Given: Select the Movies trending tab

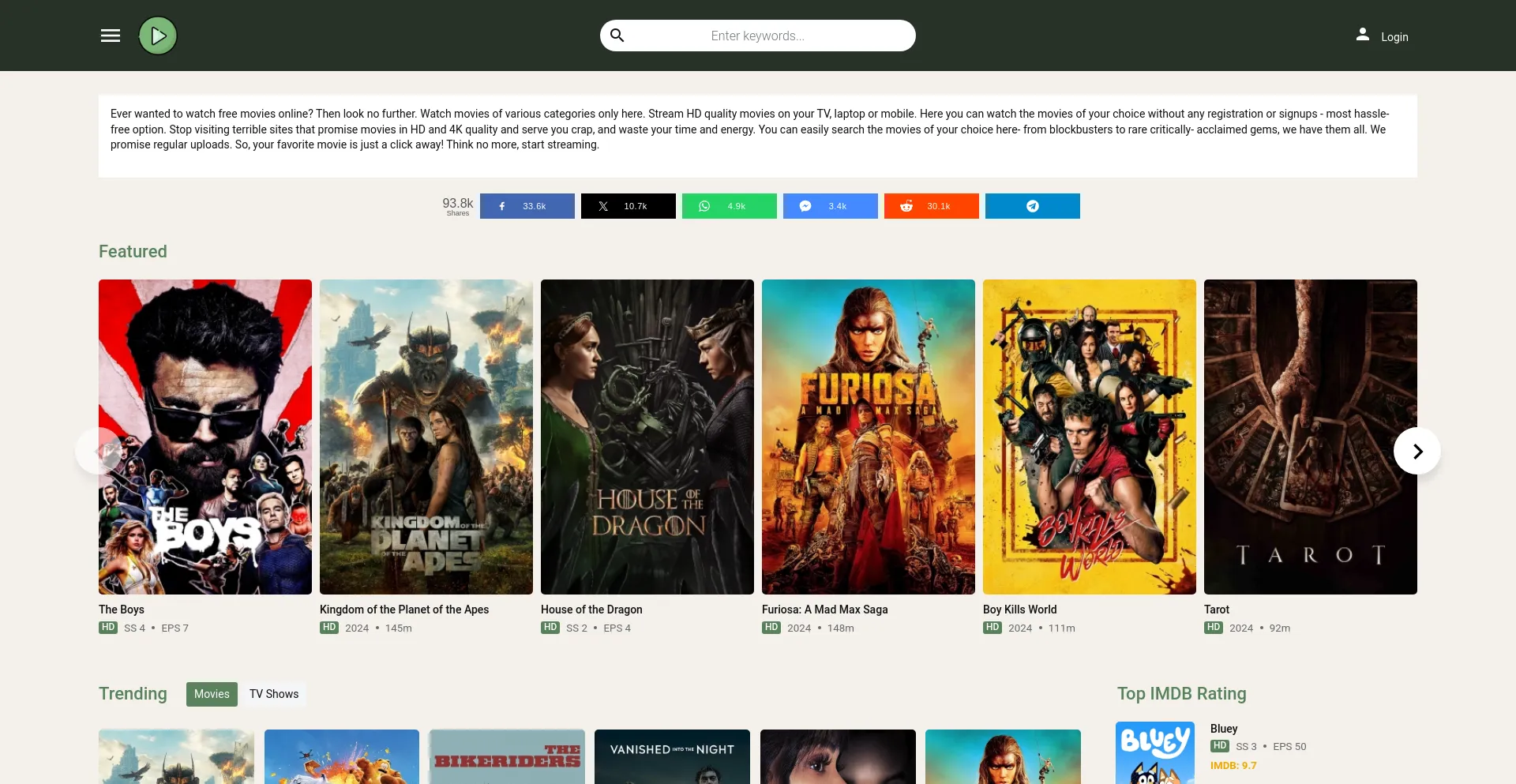Looking at the screenshot, I should click(x=212, y=694).
